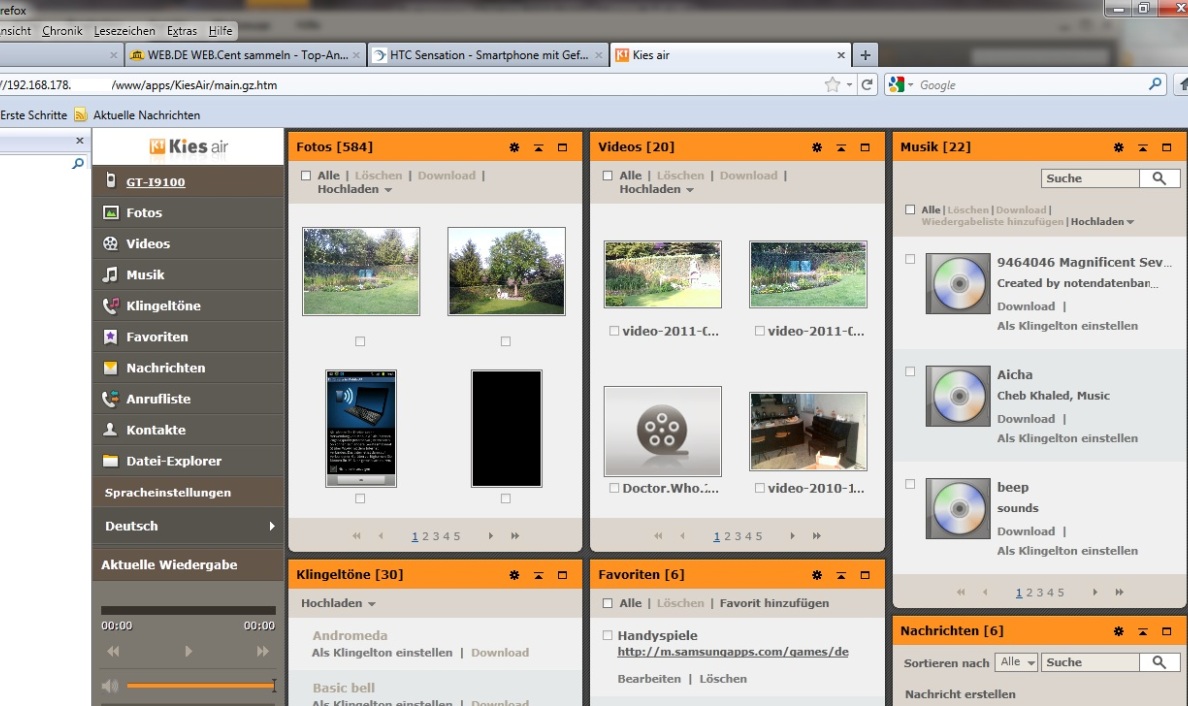Click the Fotos icon in sidebar
This screenshot has width=1188, height=706.
(111, 213)
